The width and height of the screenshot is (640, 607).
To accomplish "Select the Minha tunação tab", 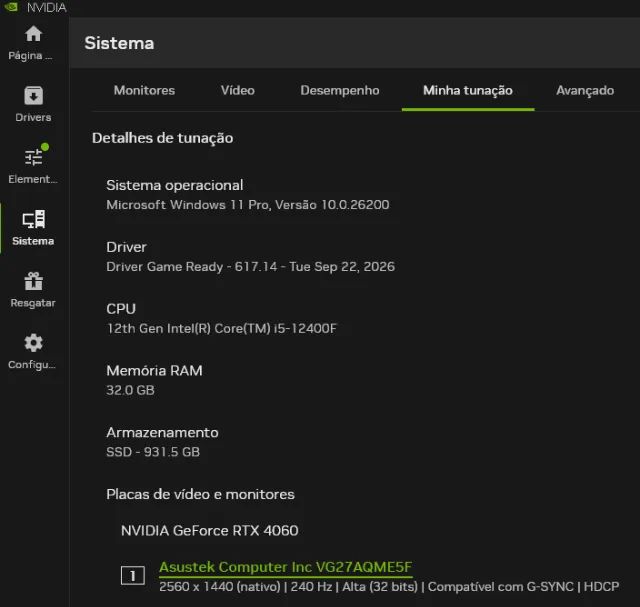I will pos(468,90).
